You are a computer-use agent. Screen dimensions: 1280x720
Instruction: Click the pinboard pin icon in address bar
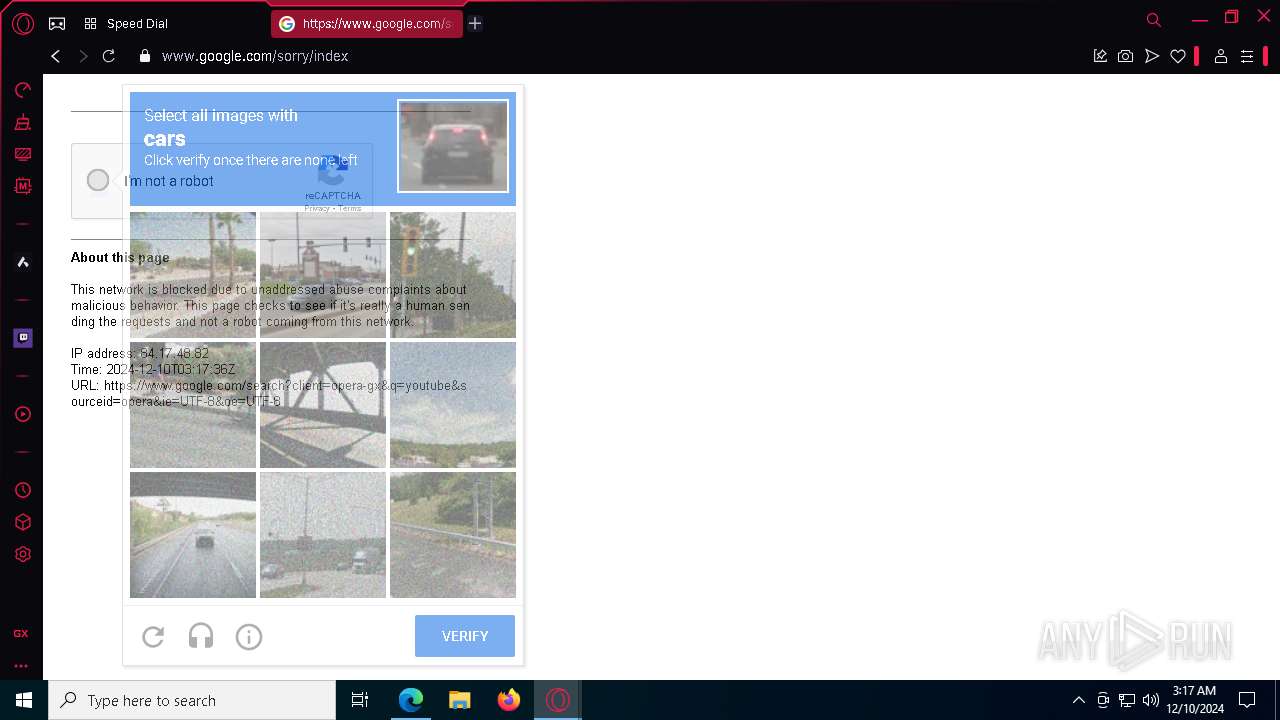coord(1100,56)
